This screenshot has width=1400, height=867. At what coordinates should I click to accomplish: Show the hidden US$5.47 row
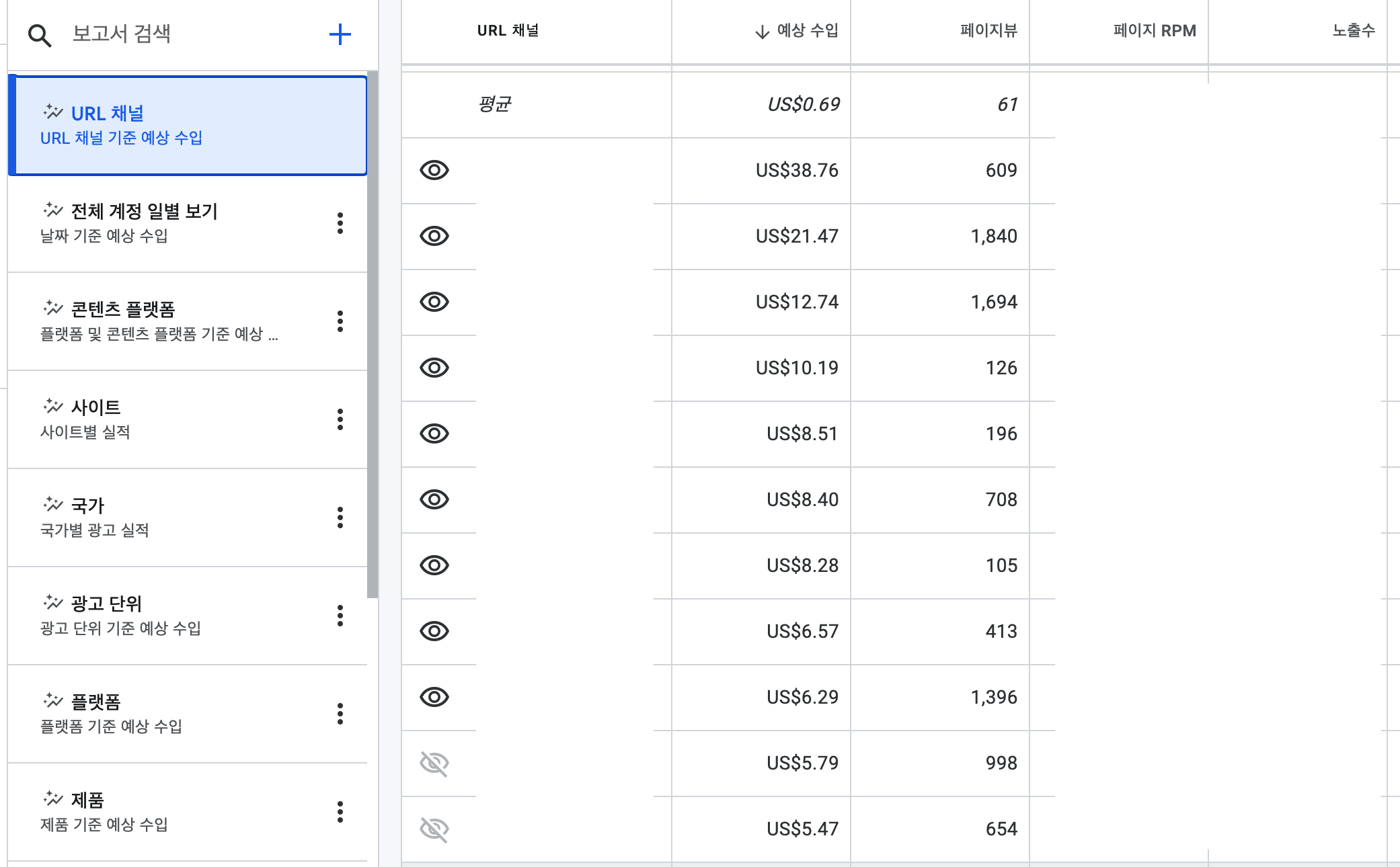pyautogui.click(x=434, y=829)
